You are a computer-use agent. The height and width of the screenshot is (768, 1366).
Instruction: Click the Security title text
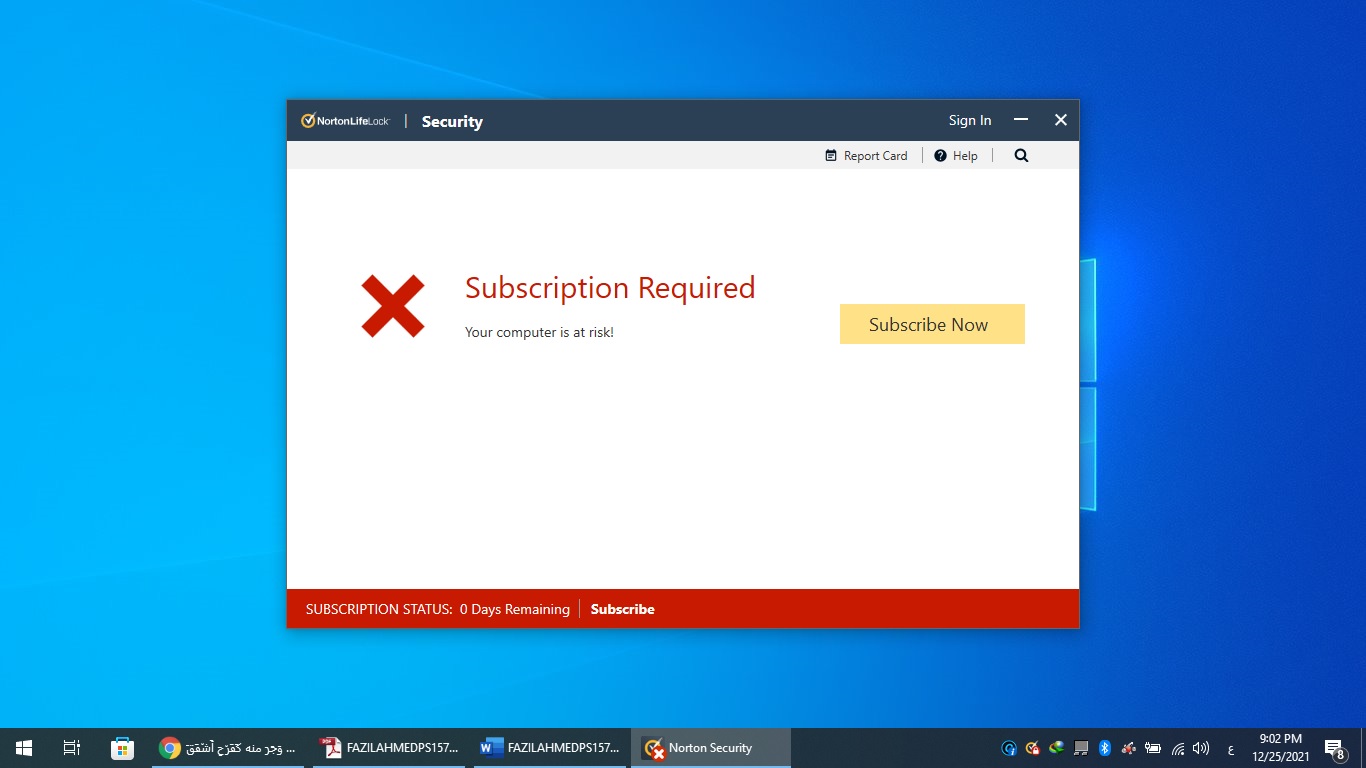(x=452, y=121)
